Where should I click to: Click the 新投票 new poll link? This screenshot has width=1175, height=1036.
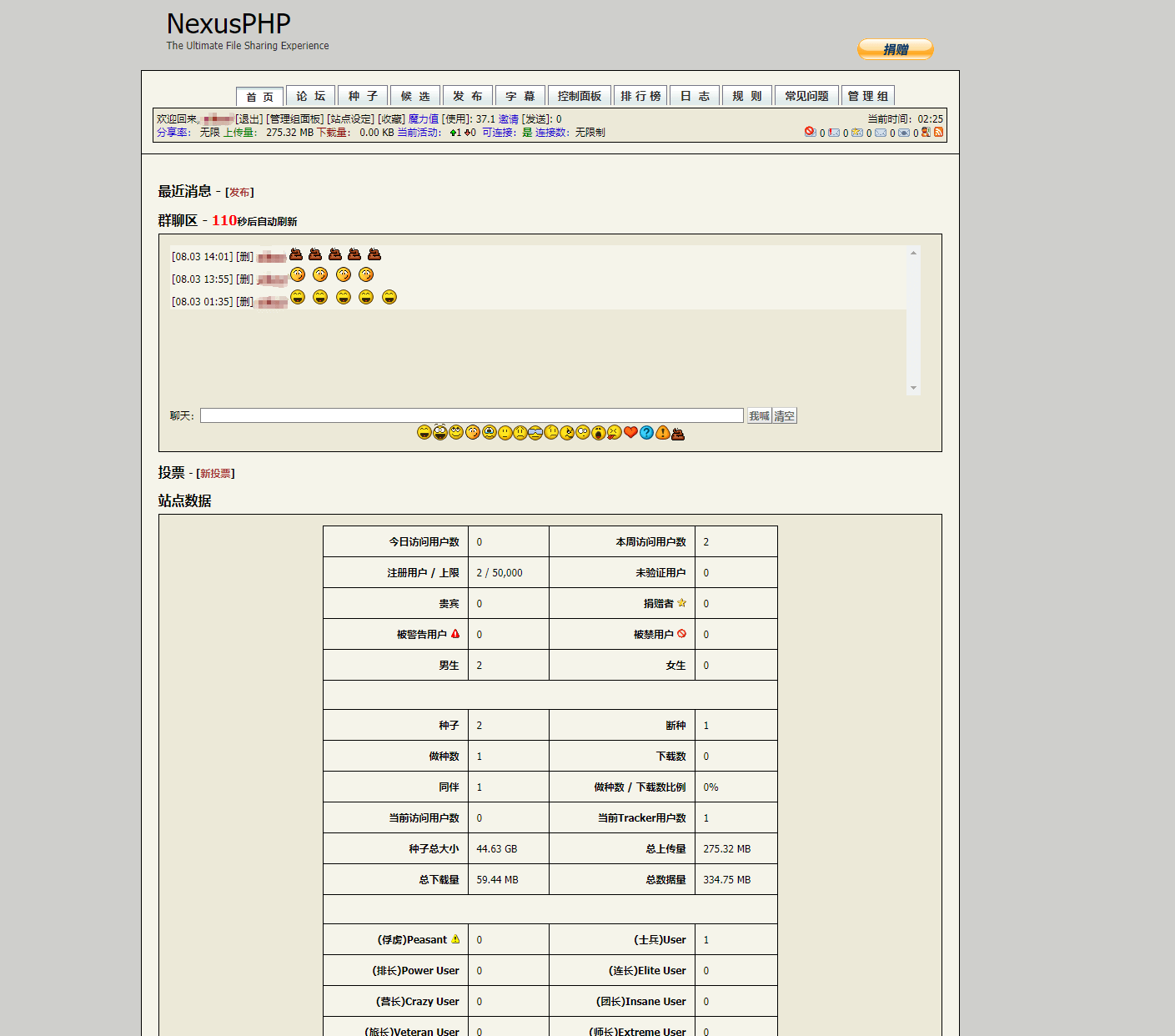click(215, 474)
